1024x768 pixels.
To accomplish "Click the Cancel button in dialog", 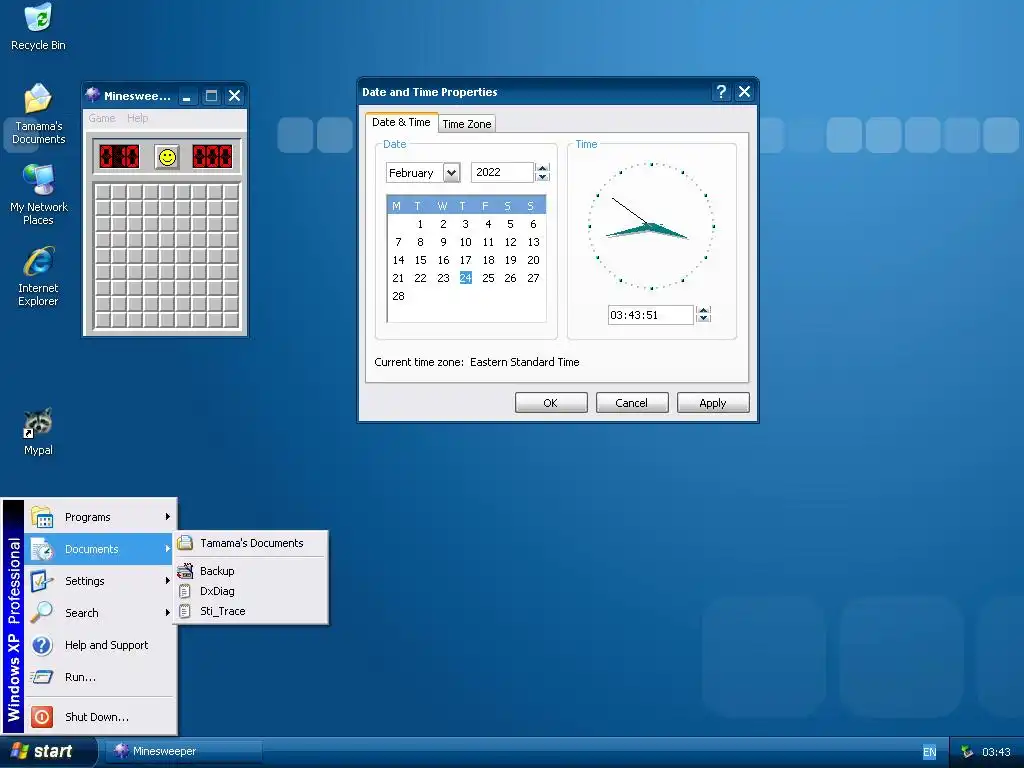I will 632,403.
